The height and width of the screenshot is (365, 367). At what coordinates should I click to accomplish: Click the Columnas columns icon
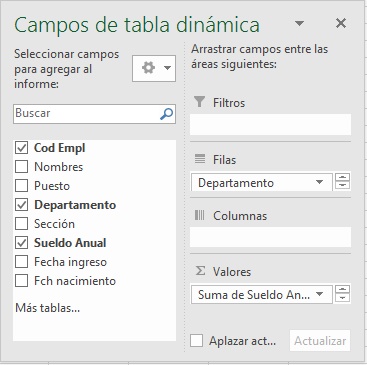coord(199,215)
